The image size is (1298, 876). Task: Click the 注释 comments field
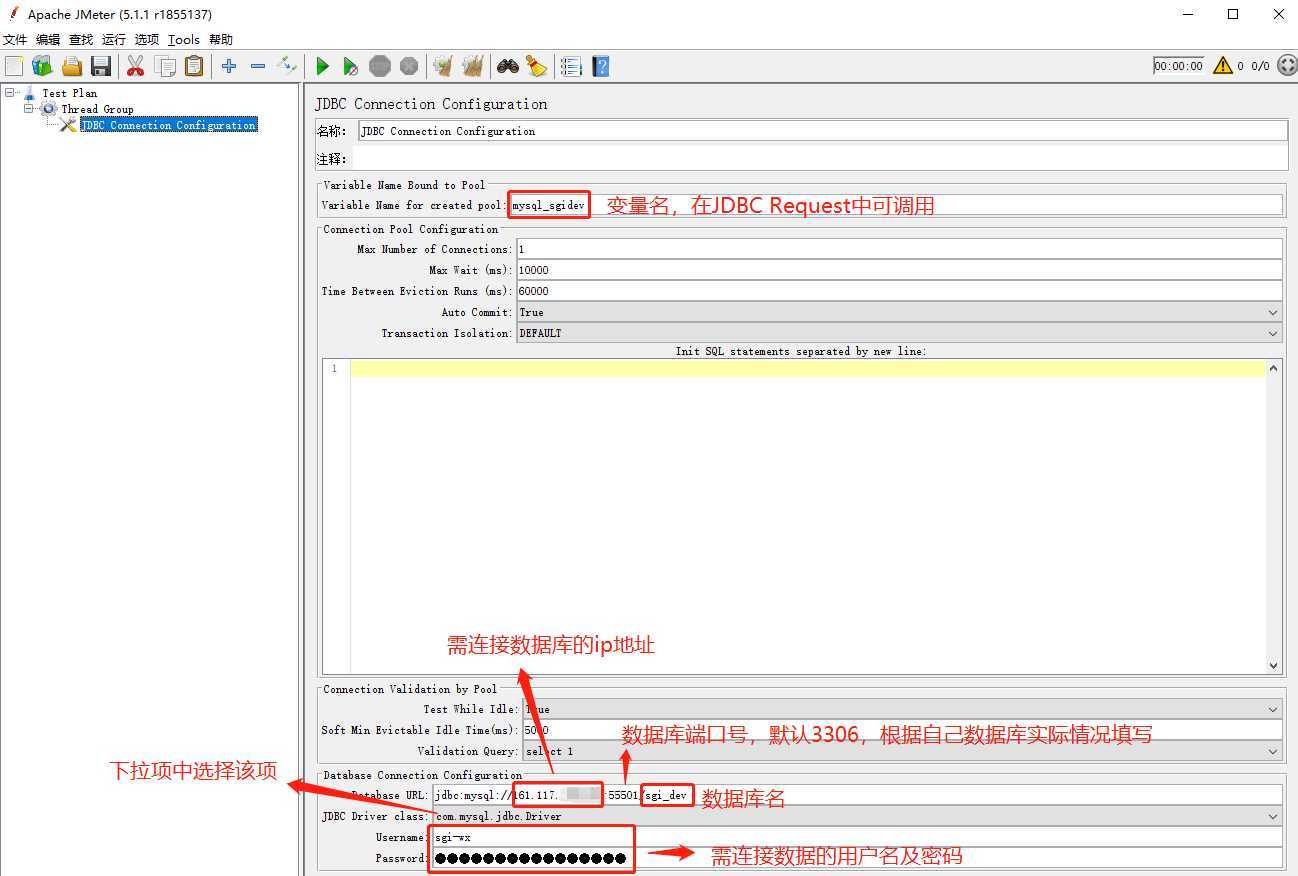tap(819, 158)
